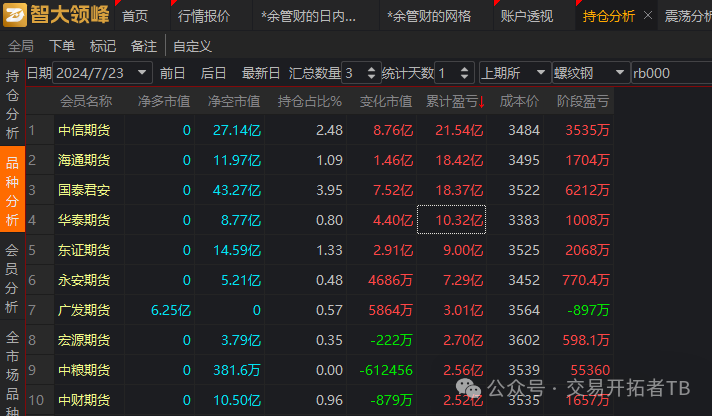Click the 统计天数 spinner arrows
This screenshot has height=416, width=712.
point(464,73)
